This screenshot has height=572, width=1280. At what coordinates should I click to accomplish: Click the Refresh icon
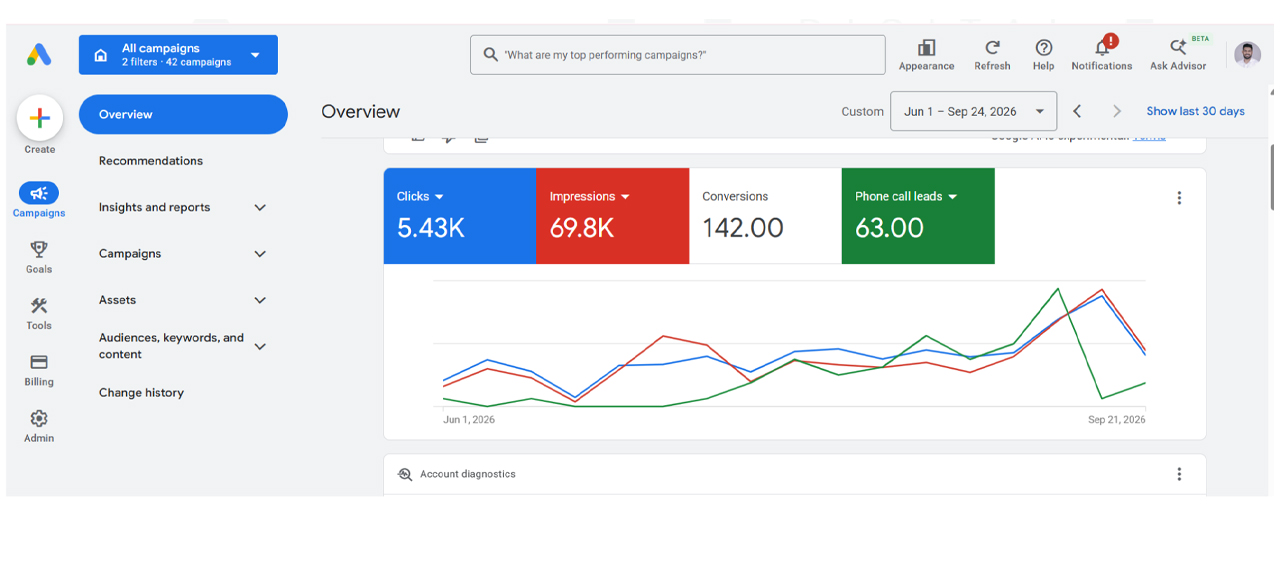click(992, 47)
